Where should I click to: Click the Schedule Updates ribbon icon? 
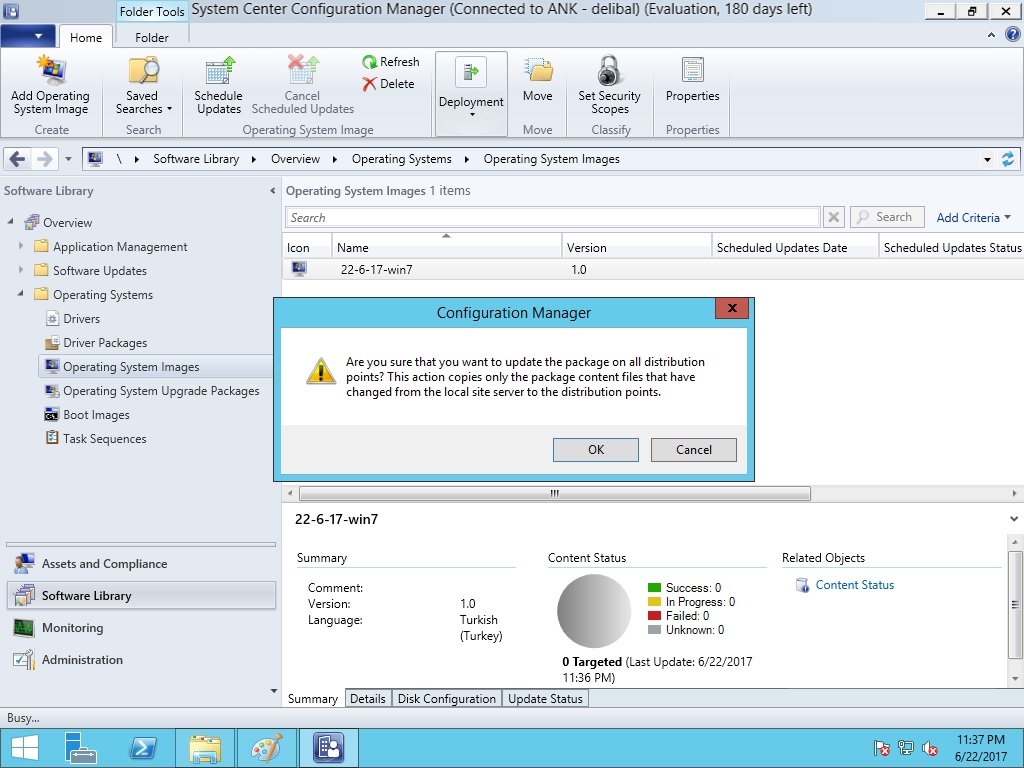[218, 72]
